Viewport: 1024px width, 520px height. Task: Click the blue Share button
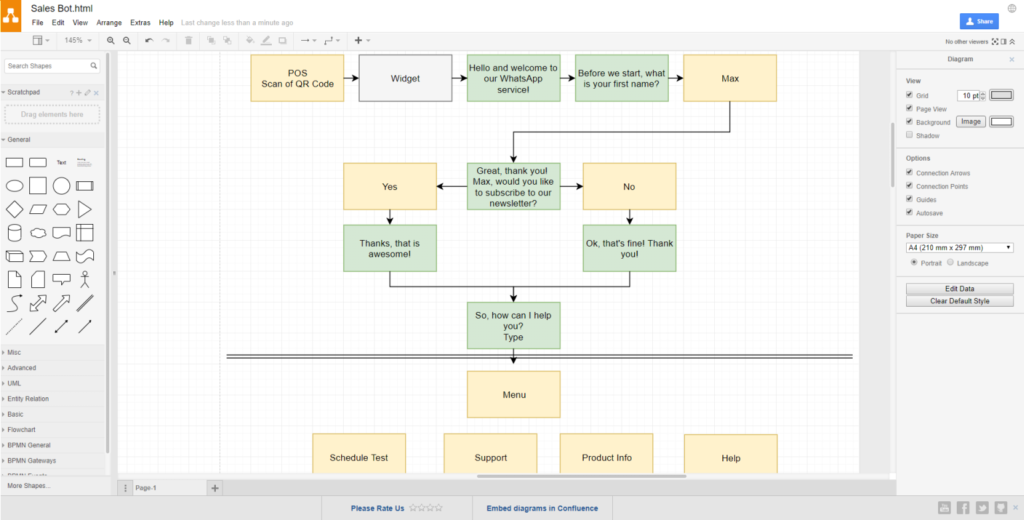coord(978,21)
